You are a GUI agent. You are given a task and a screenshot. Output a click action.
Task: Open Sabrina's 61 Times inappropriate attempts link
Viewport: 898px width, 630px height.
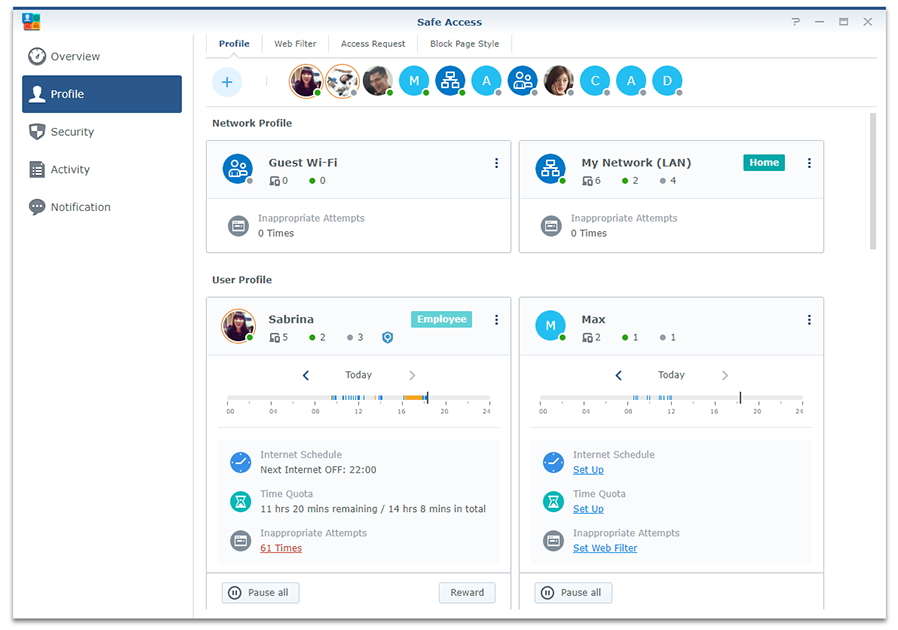pos(281,548)
